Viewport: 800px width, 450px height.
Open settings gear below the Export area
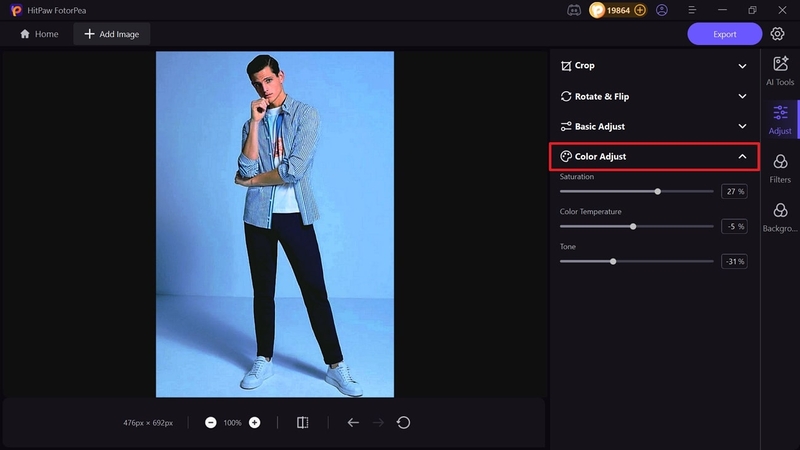(777, 34)
